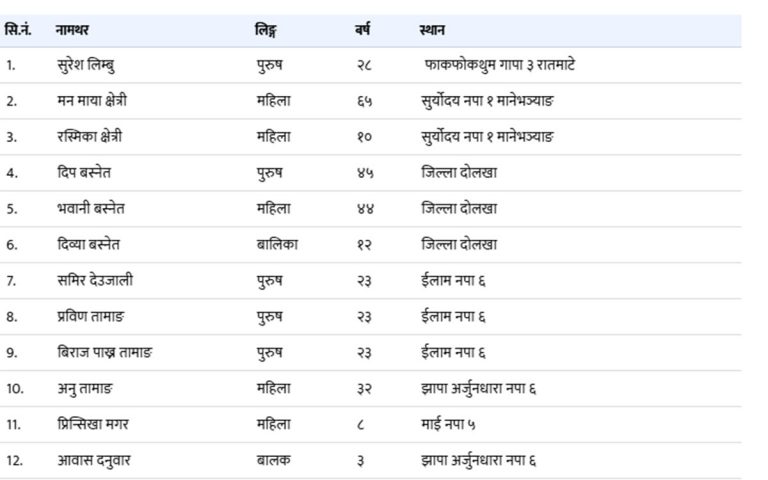Screen dimensions: 768x480
Task: Click the दिव्या बस्नेत name cell
Action: pyautogui.click(x=89, y=245)
